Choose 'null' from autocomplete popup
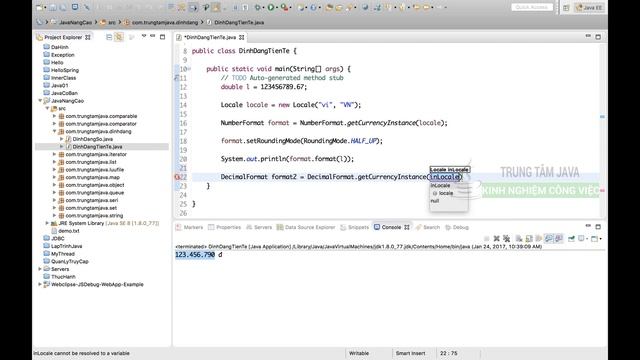 (x=435, y=201)
